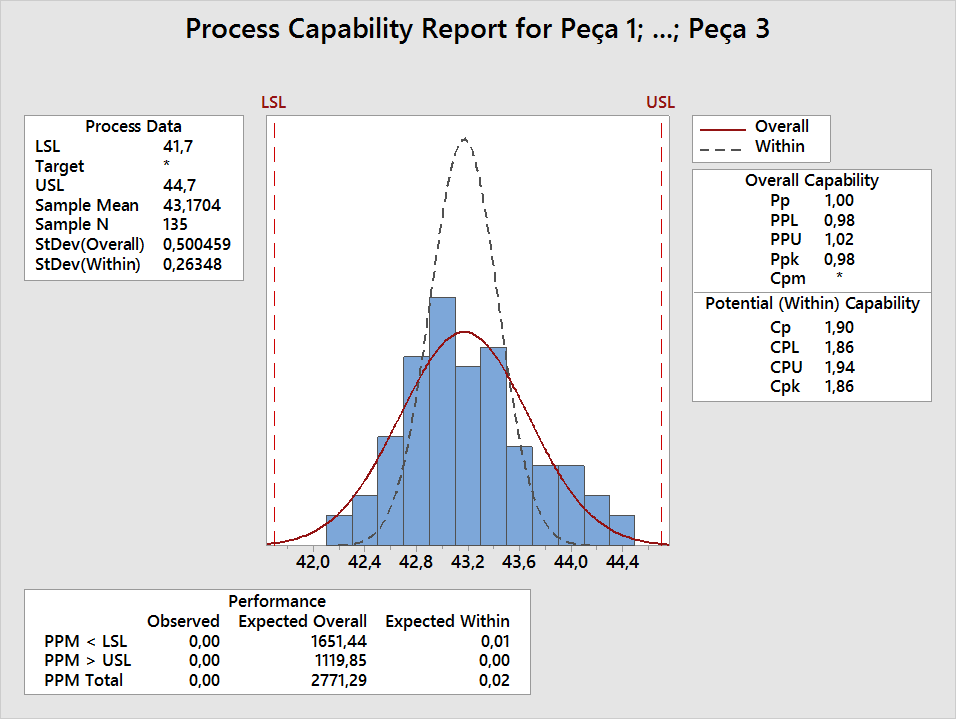Select the red LSL label above the graph
Viewport: 957px width, 720px height.
(273, 102)
